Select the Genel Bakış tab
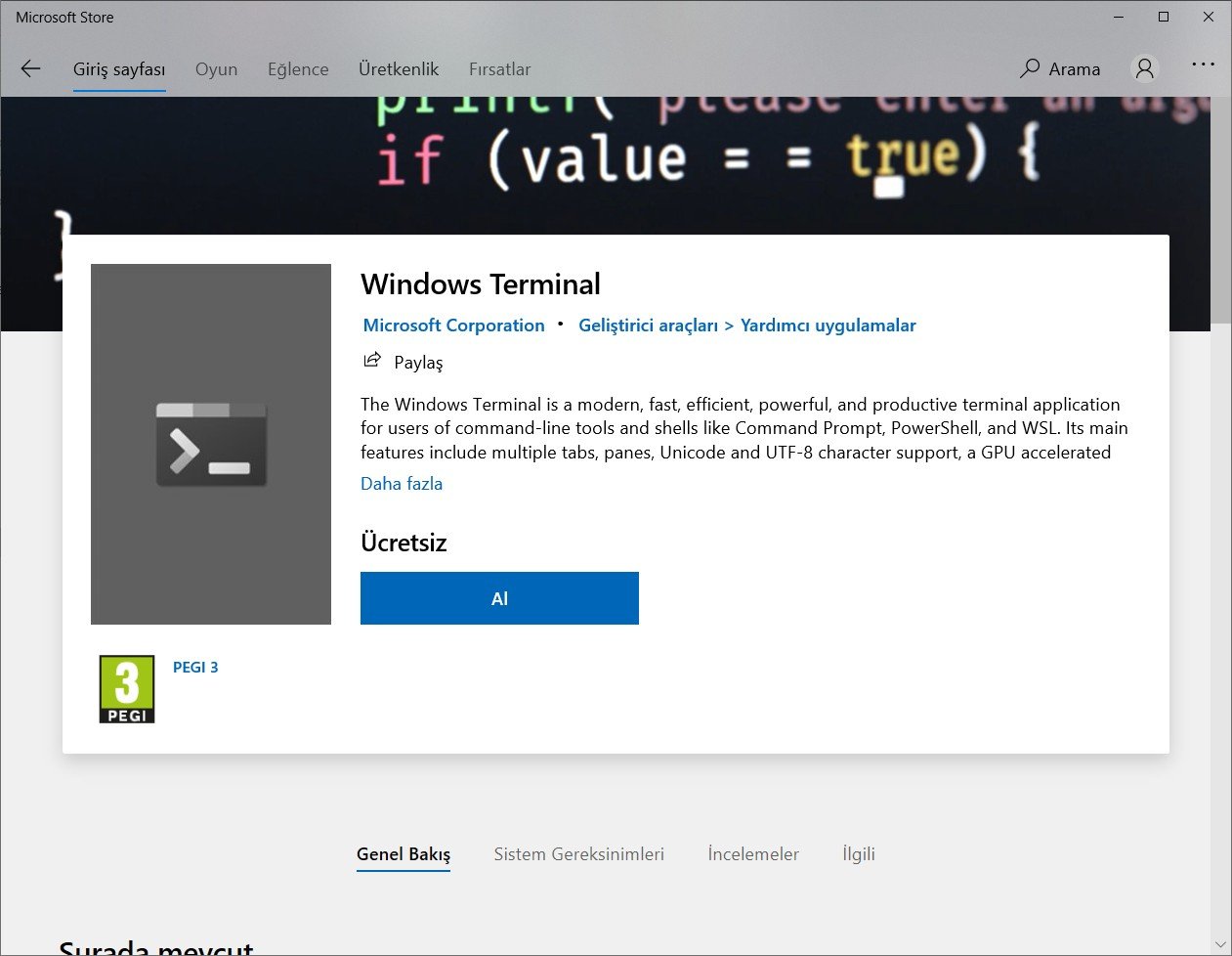Viewport: 1232px width, 956px height. point(403,853)
